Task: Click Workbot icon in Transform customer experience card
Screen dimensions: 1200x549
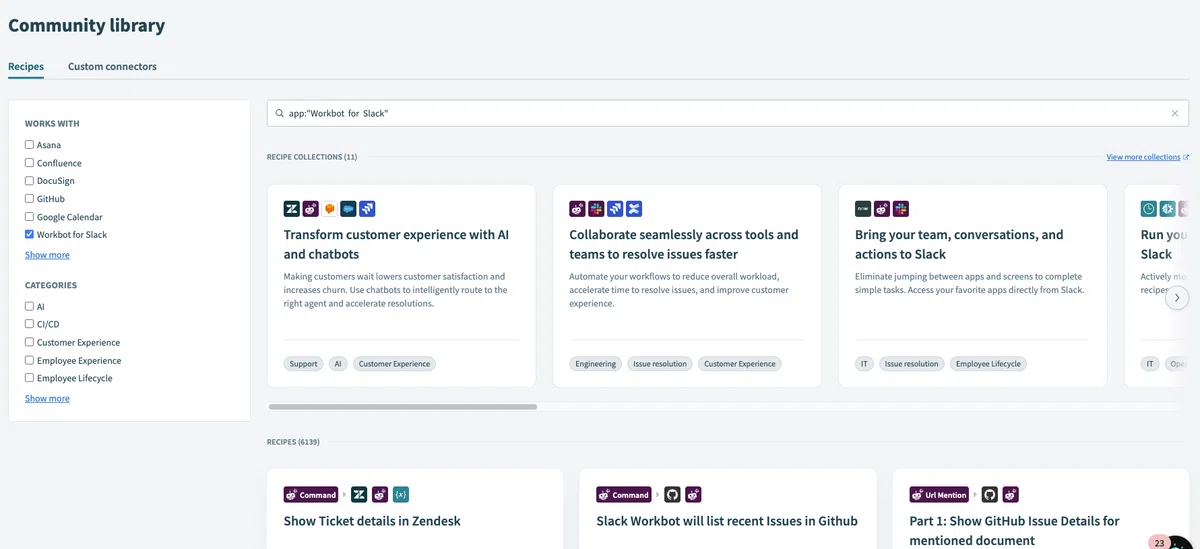Action: click(x=311, y=209)
